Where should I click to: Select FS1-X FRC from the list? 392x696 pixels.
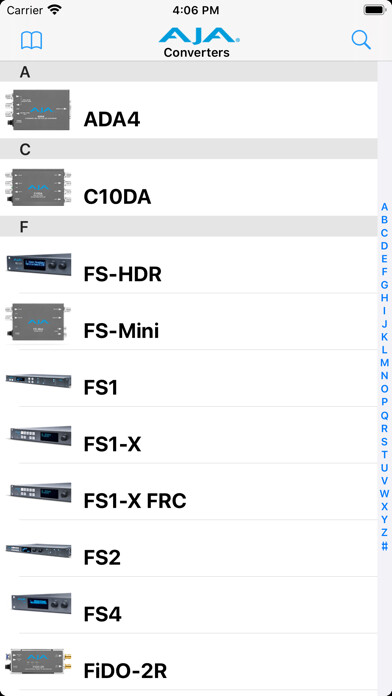pos(189,492)
